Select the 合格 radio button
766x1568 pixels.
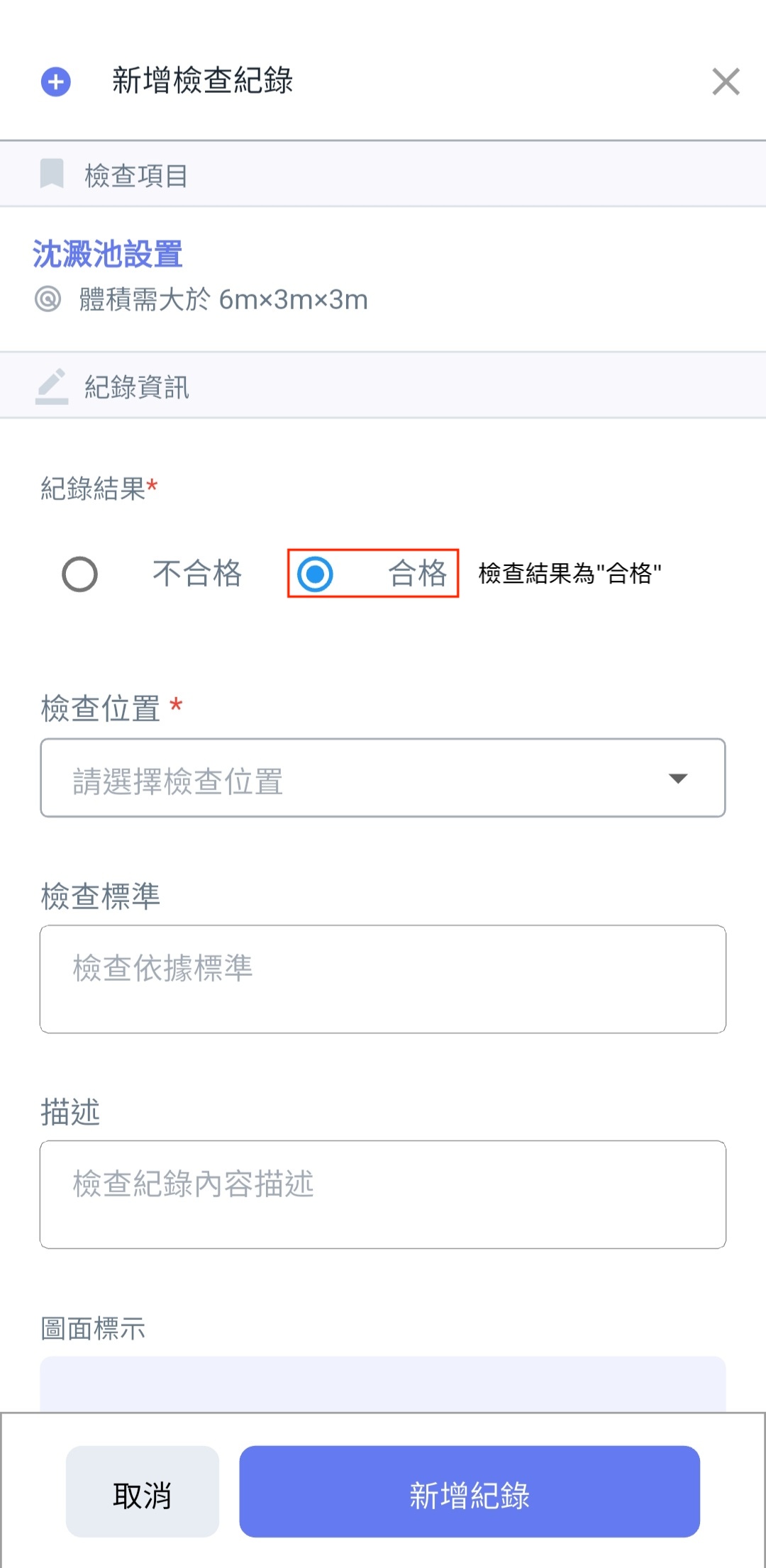pyautogui.click(x=316, y=574)
